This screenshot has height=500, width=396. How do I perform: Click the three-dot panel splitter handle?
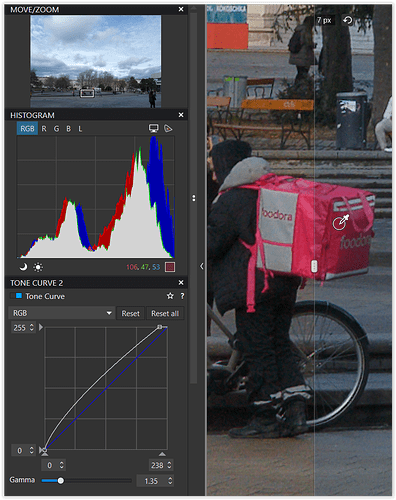(194, 198)
